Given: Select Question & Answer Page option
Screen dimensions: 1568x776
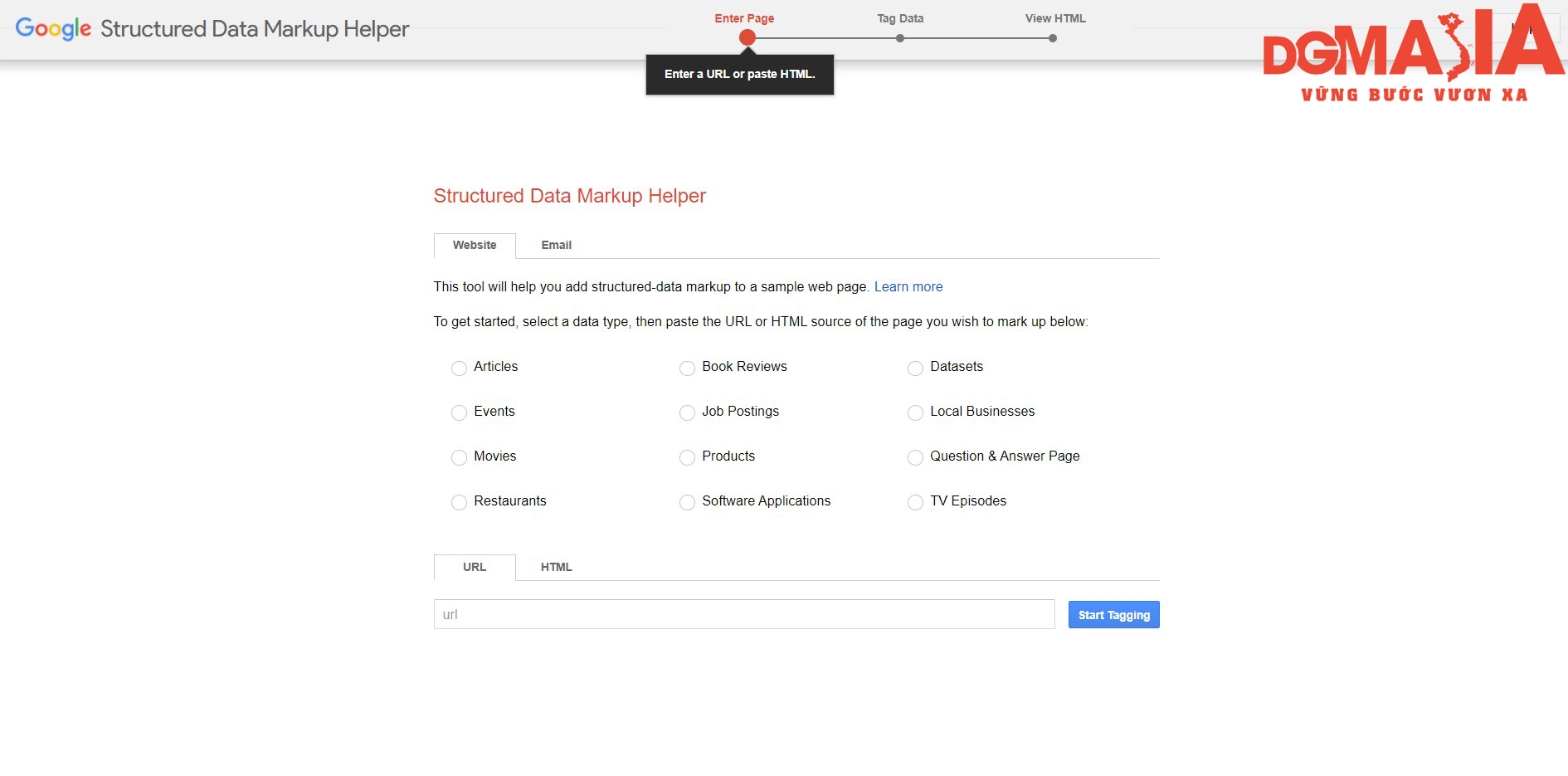Looking at the screenshot, I should (915, 457).
